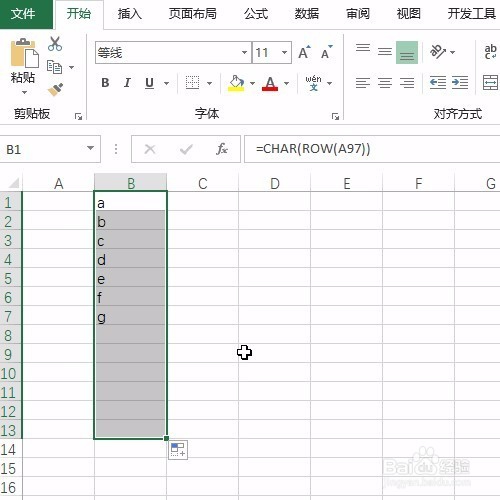Cancel formula entry X button
This screenshot has width=500, height=500.
click(x=150, y=149)
